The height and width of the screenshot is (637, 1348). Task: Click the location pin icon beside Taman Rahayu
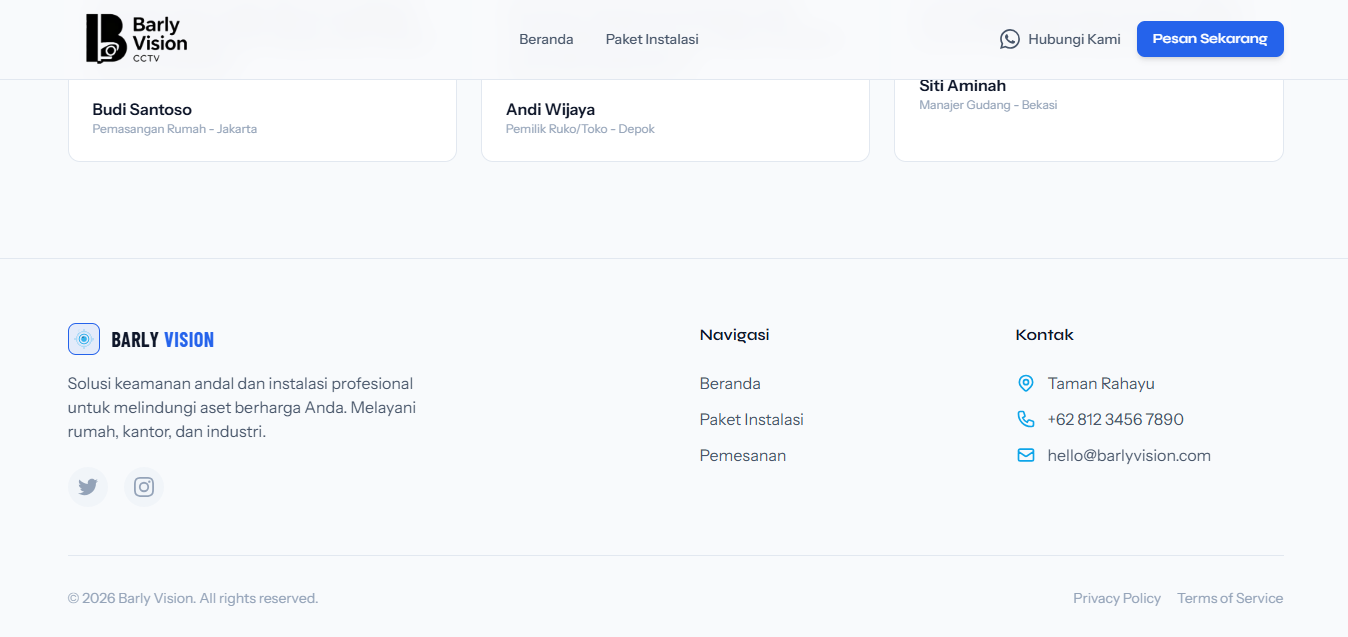click(x=1025, y=383)
